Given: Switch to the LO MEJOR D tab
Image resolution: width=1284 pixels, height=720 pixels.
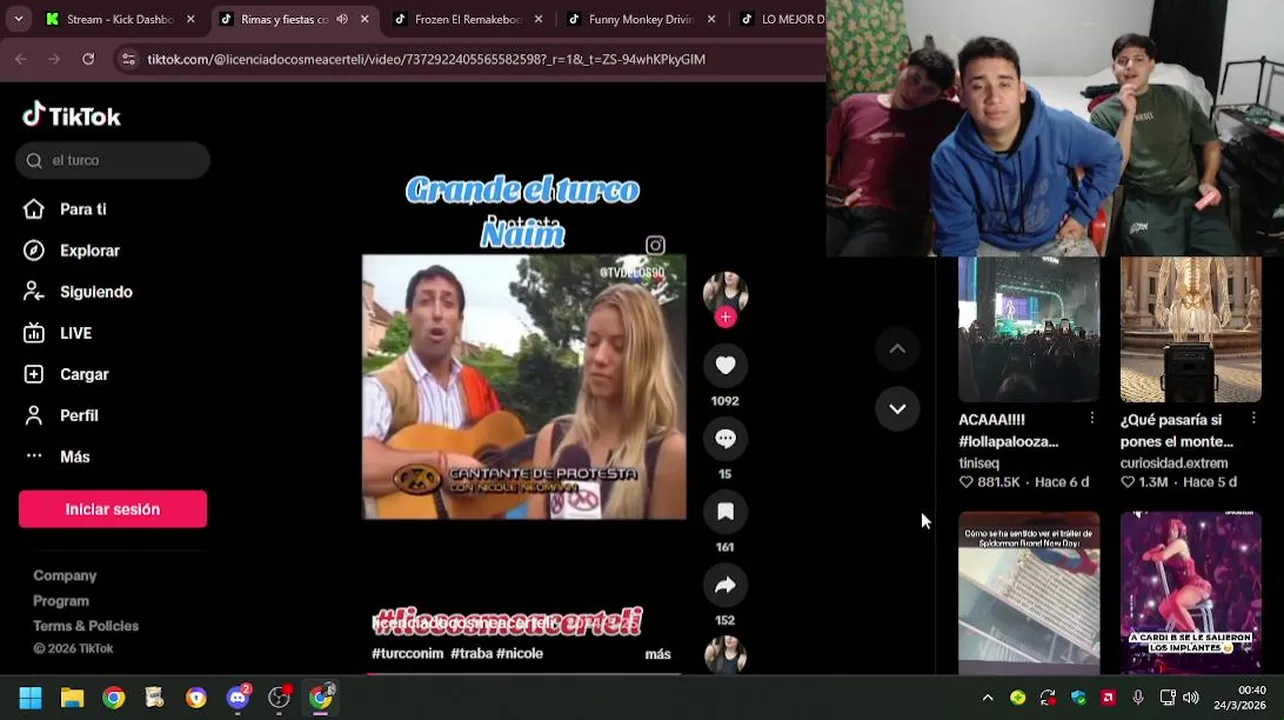Looking at the screenshot, I should [x=782, y=19].
